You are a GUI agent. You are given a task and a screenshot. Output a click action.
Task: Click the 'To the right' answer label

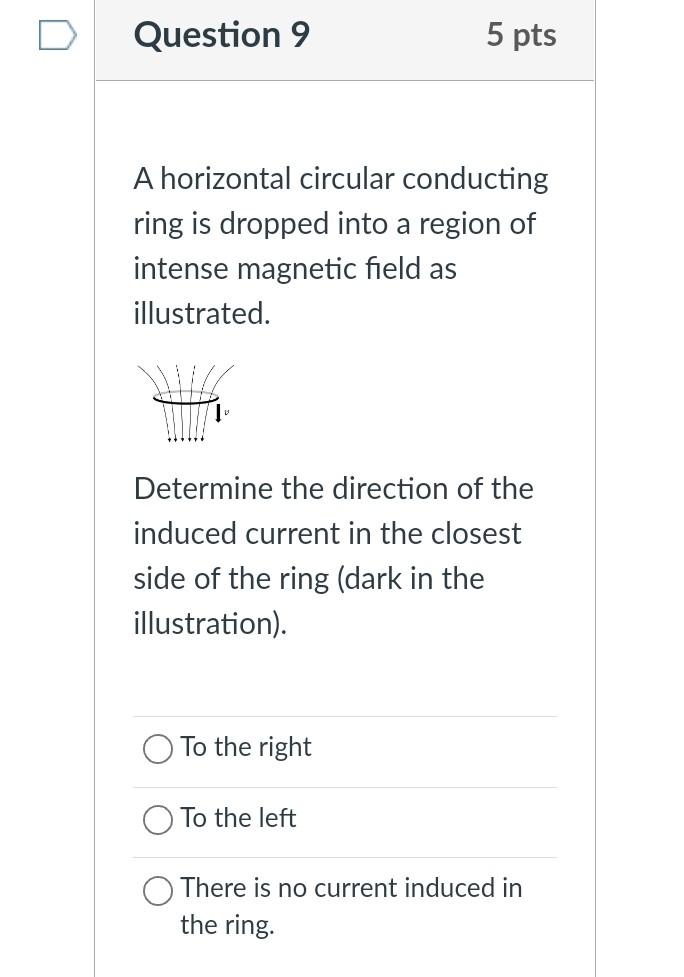point(245,747)
